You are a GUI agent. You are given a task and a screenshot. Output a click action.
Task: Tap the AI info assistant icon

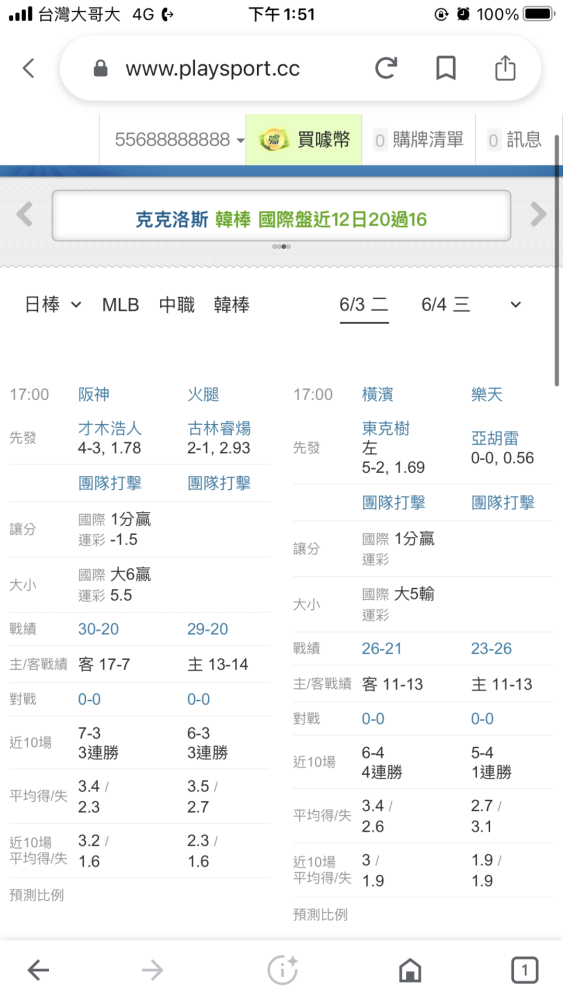coord(282,970)
